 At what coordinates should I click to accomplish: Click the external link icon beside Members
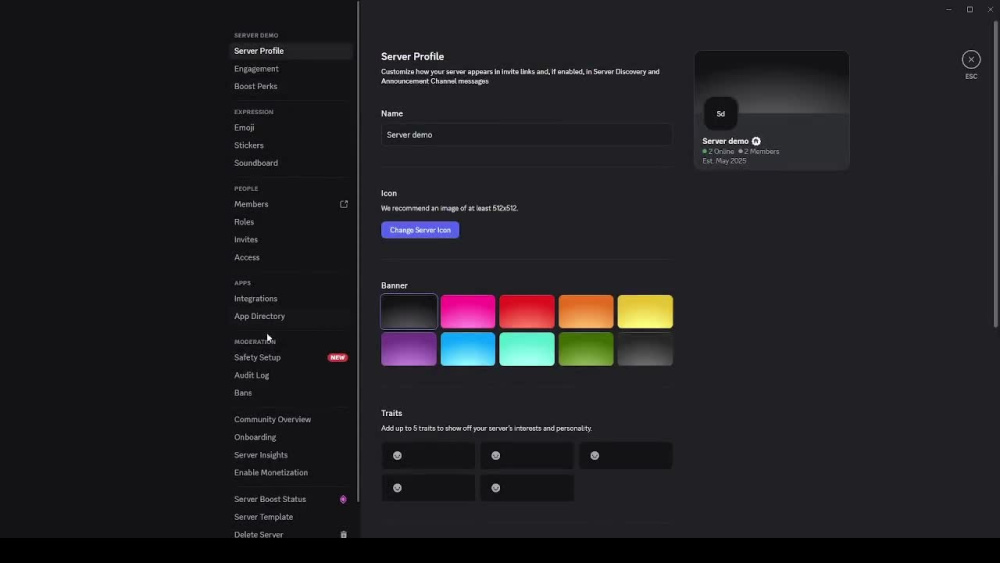344,204
